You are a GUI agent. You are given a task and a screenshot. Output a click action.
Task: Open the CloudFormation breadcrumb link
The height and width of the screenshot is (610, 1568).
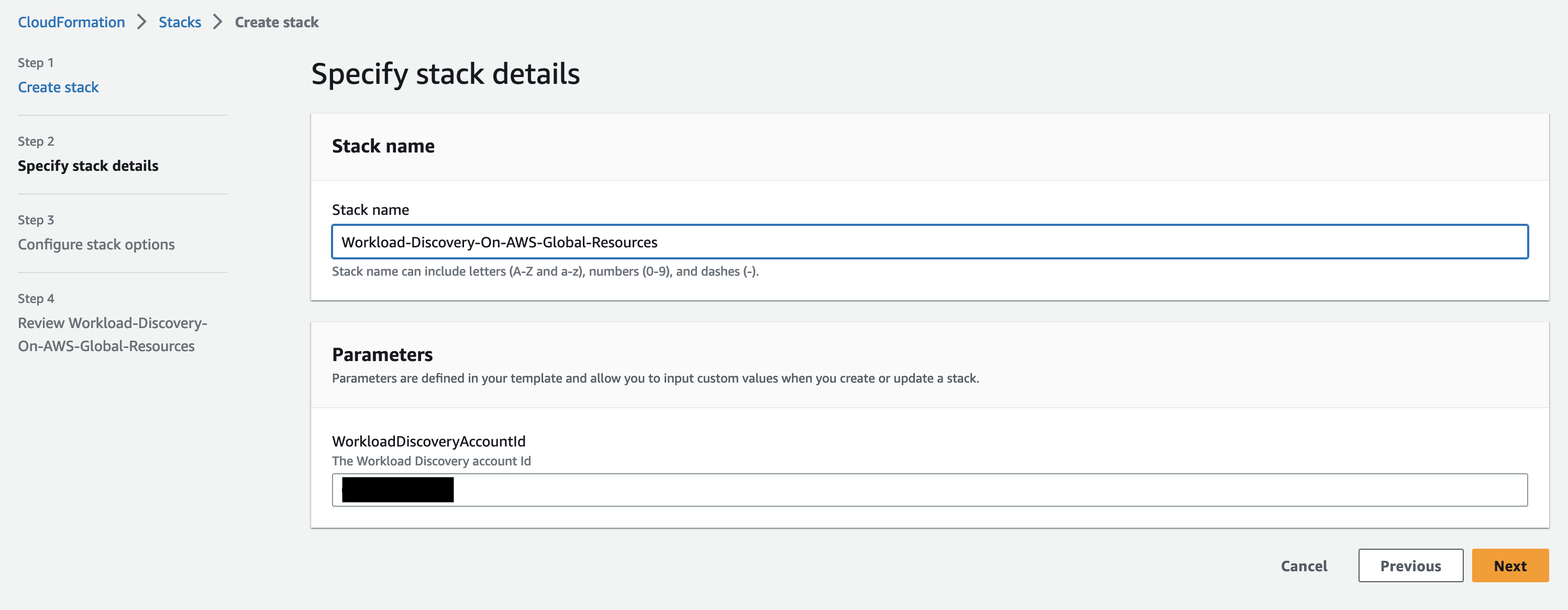[x=71, y=21]
